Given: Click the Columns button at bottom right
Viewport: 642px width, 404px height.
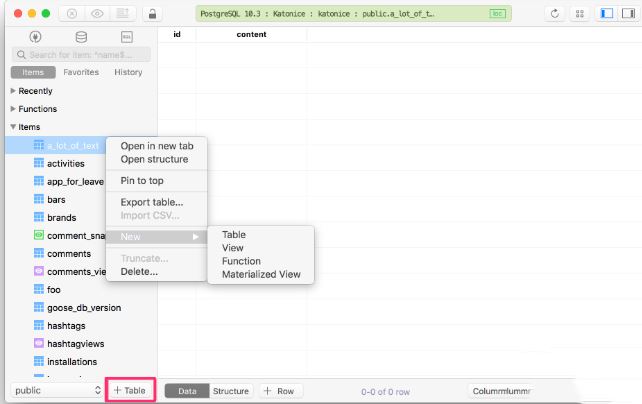Looking at the screenshot, I should tap(500, 391).
